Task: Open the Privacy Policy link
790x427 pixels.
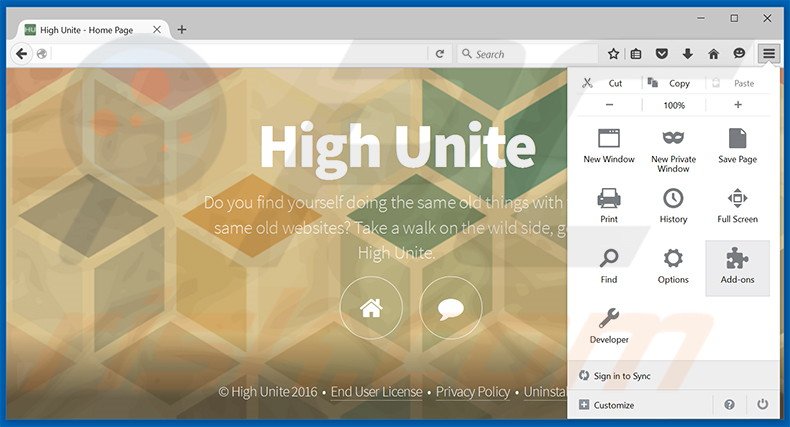Action: pyautogui.click(x=473, y=392)
